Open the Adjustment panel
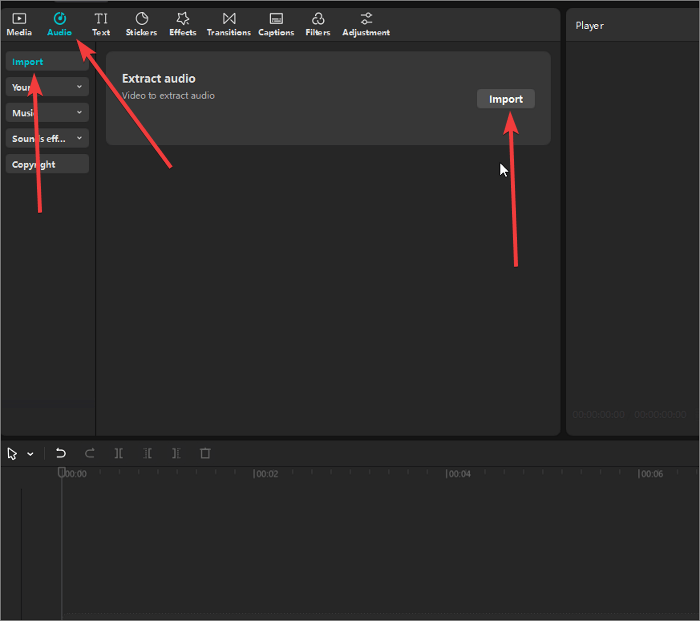The width and height of the screenshot is (700, 621). [x=366, y=24]
